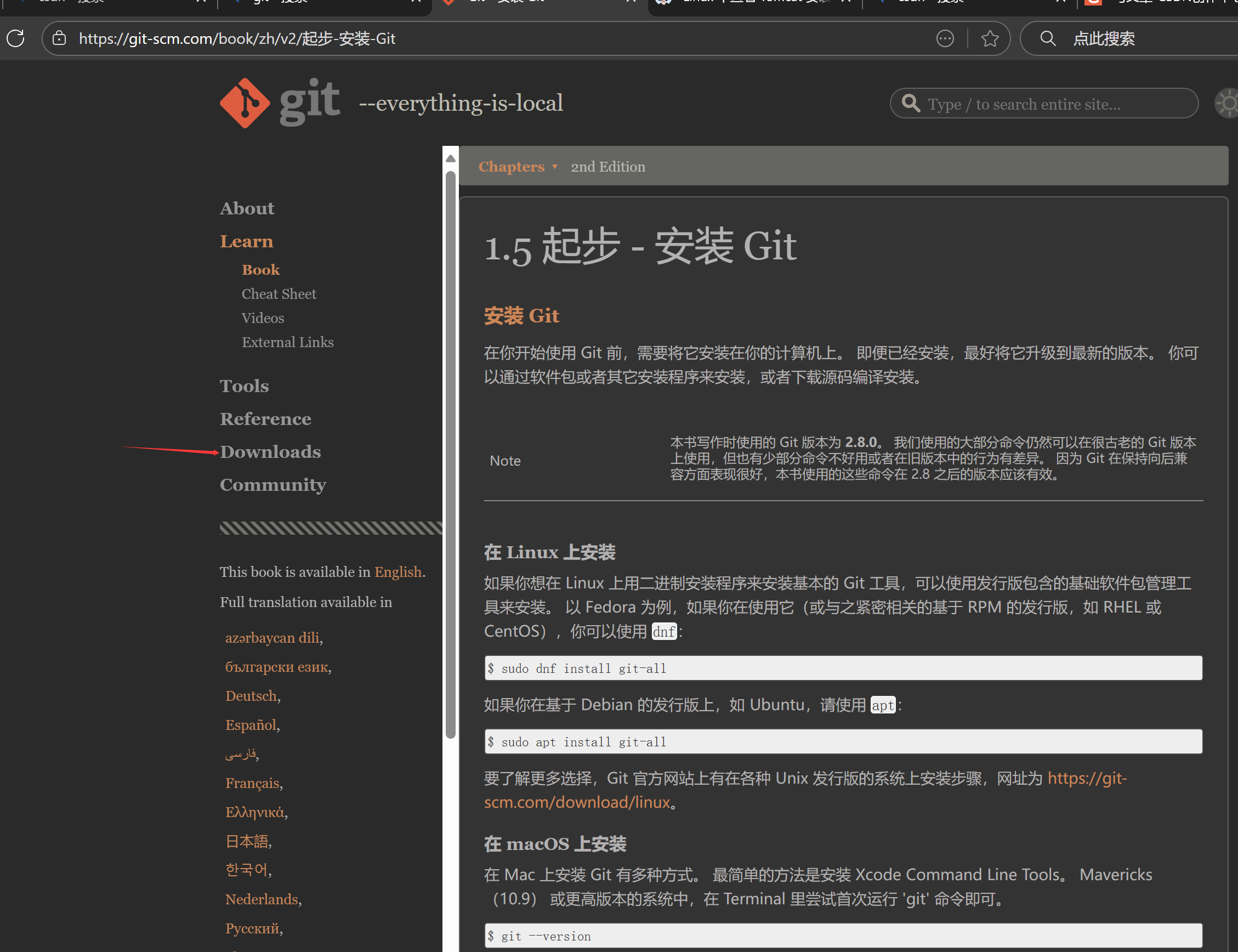Open the Cheat Sheet sidebar link
Viewport: 1238px width, 952px height.
279,294
